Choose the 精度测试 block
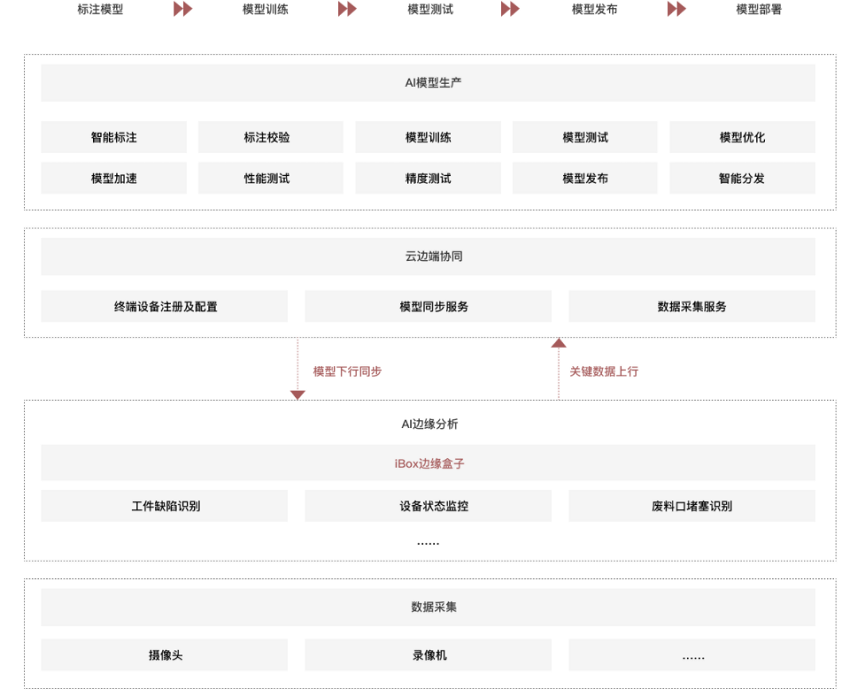This screenshot has height=696, width=850. pyautogui.click(x=428, y=178)
